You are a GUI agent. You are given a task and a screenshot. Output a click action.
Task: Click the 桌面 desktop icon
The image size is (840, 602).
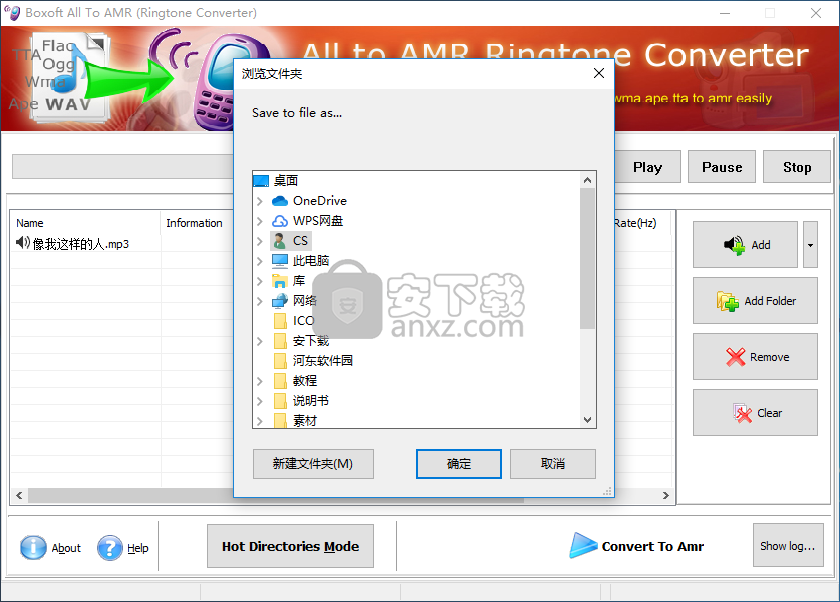click(261, 181)
